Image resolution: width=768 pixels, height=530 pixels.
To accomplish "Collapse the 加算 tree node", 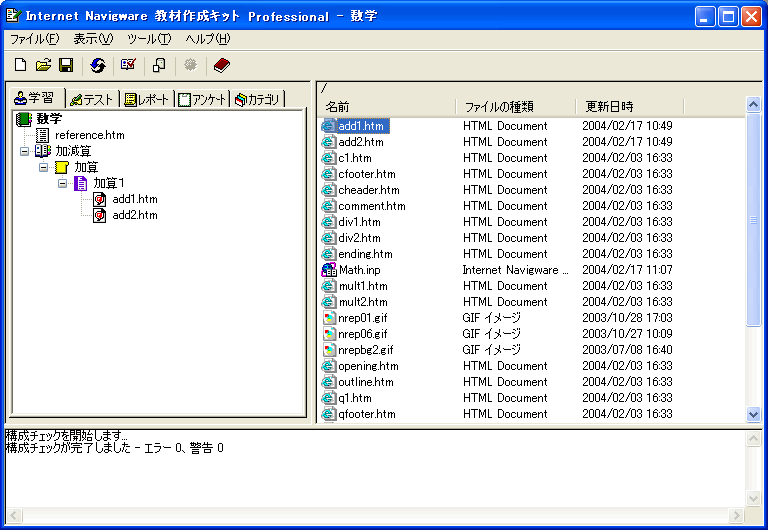I will coord(43,168).
